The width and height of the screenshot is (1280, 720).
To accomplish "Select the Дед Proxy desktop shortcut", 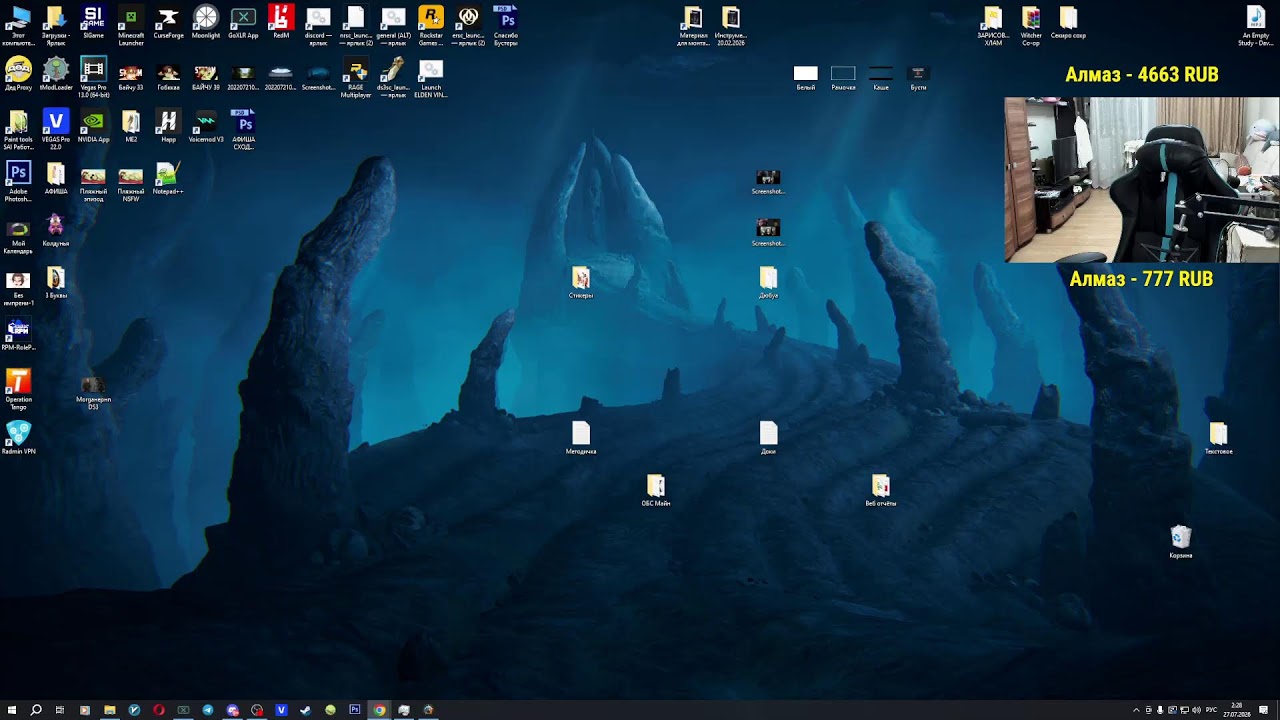I will (18, 75).
